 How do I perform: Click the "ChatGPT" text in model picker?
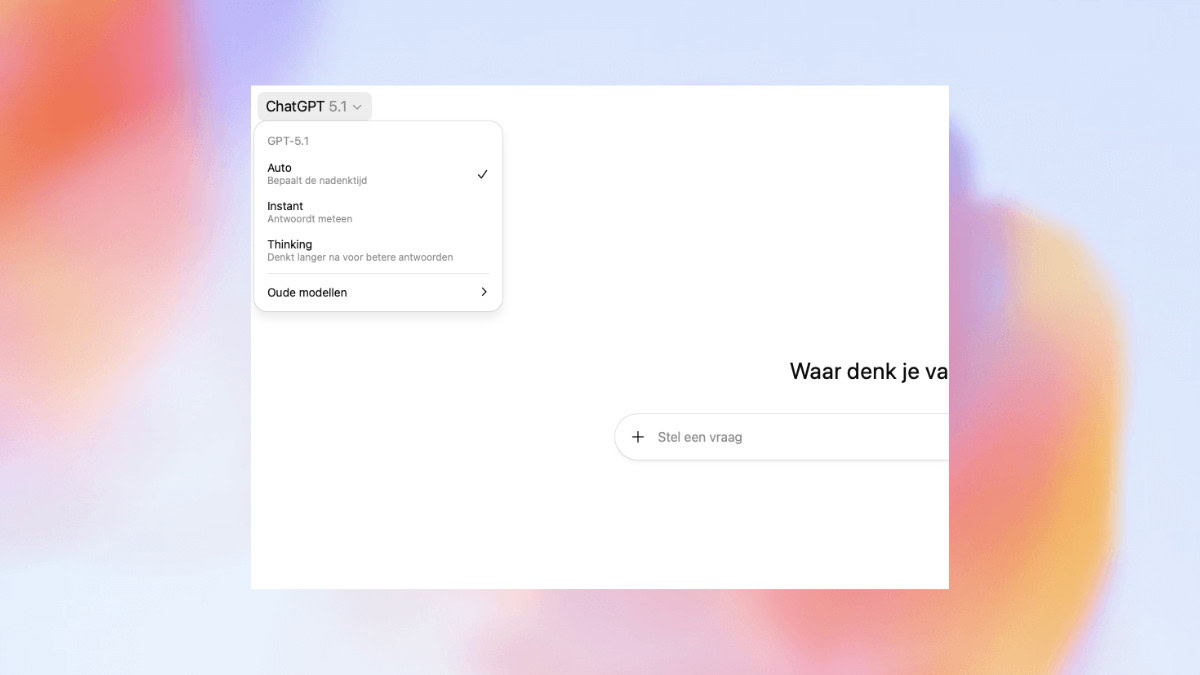(295, 107)
